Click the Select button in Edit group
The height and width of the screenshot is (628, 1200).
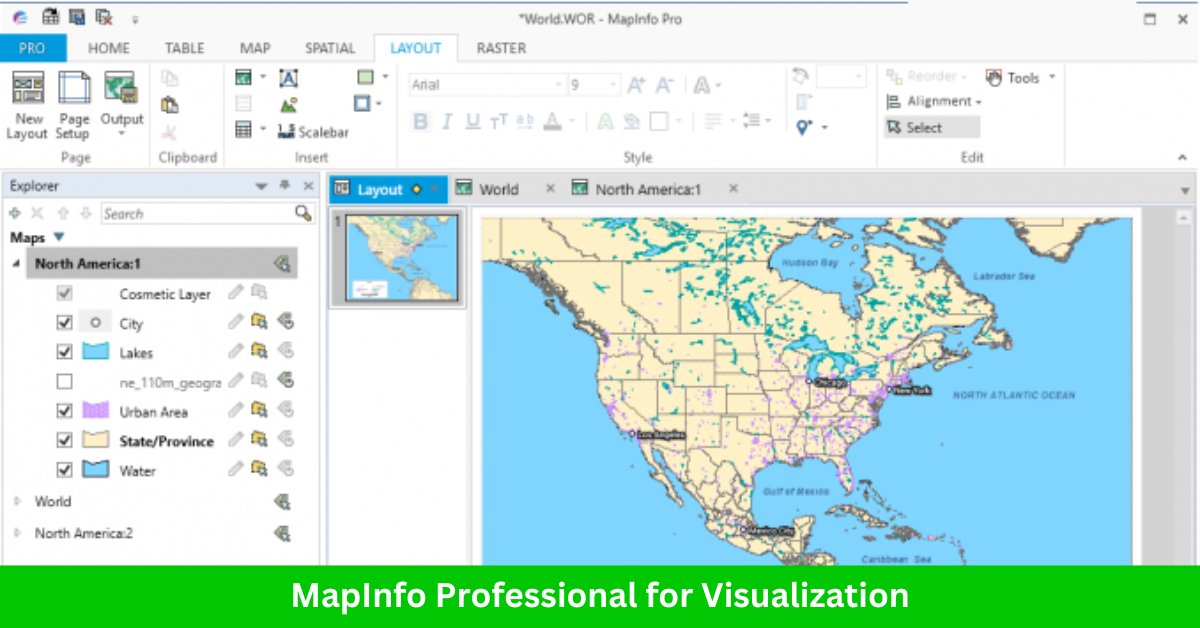(x=924, y=126)
